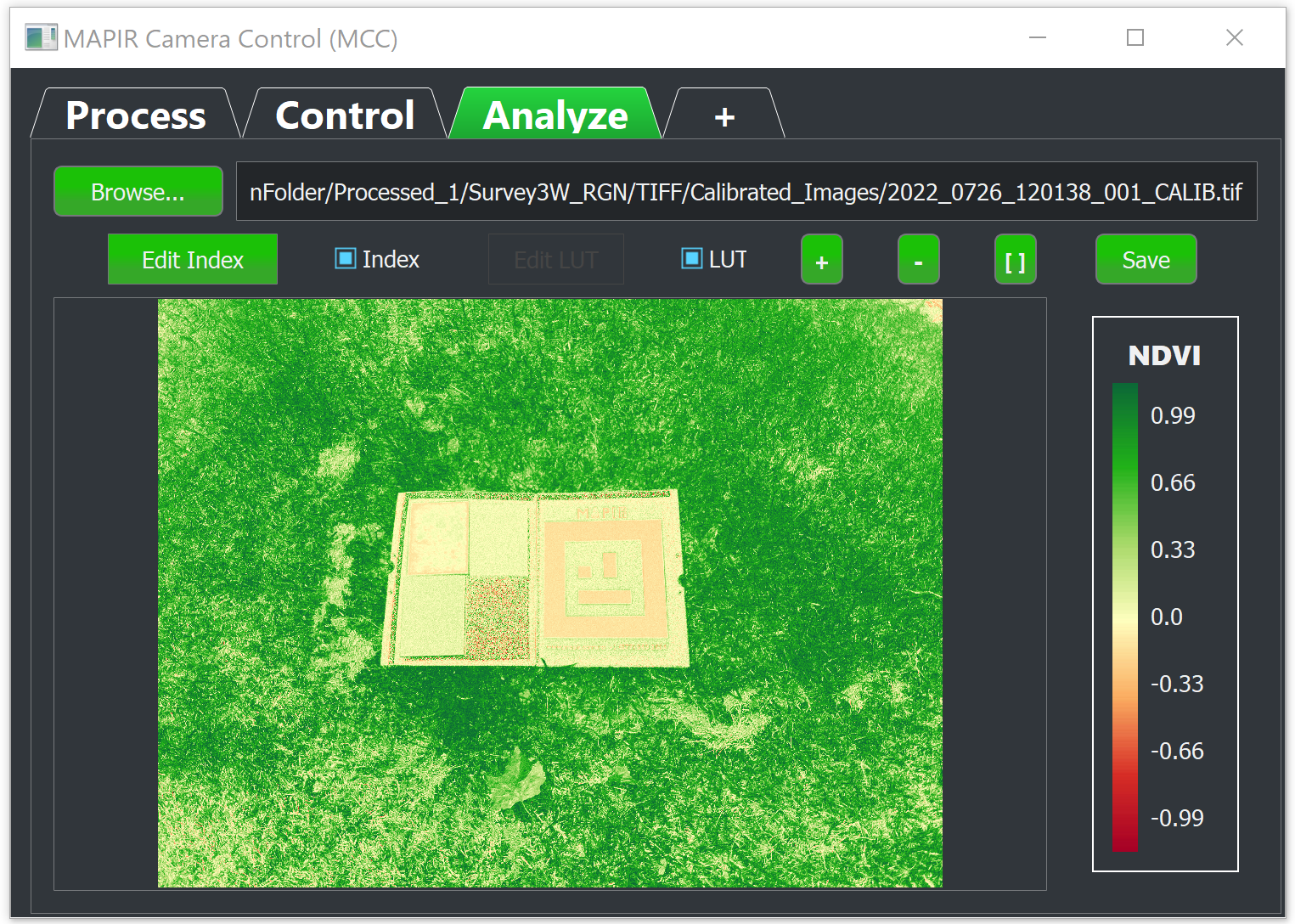Open the Edit Index dialog
Screen dimensions: 1295x924
click(192, 260)
